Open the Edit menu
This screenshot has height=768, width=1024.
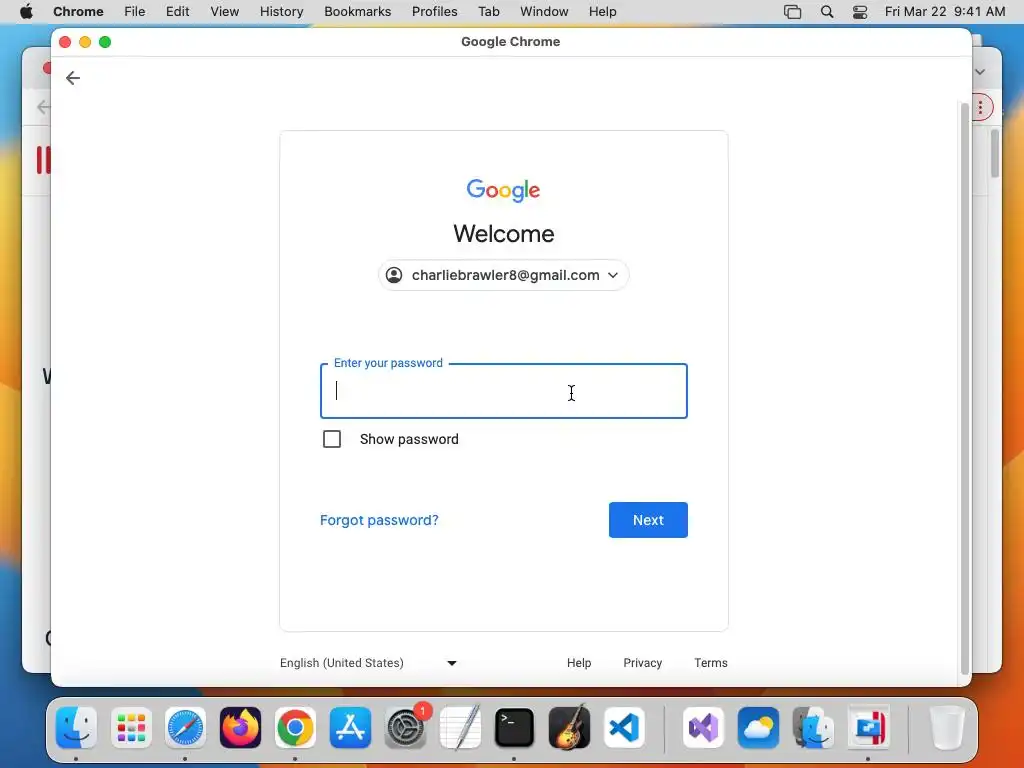pyautogui.click(x=178, y=11)
